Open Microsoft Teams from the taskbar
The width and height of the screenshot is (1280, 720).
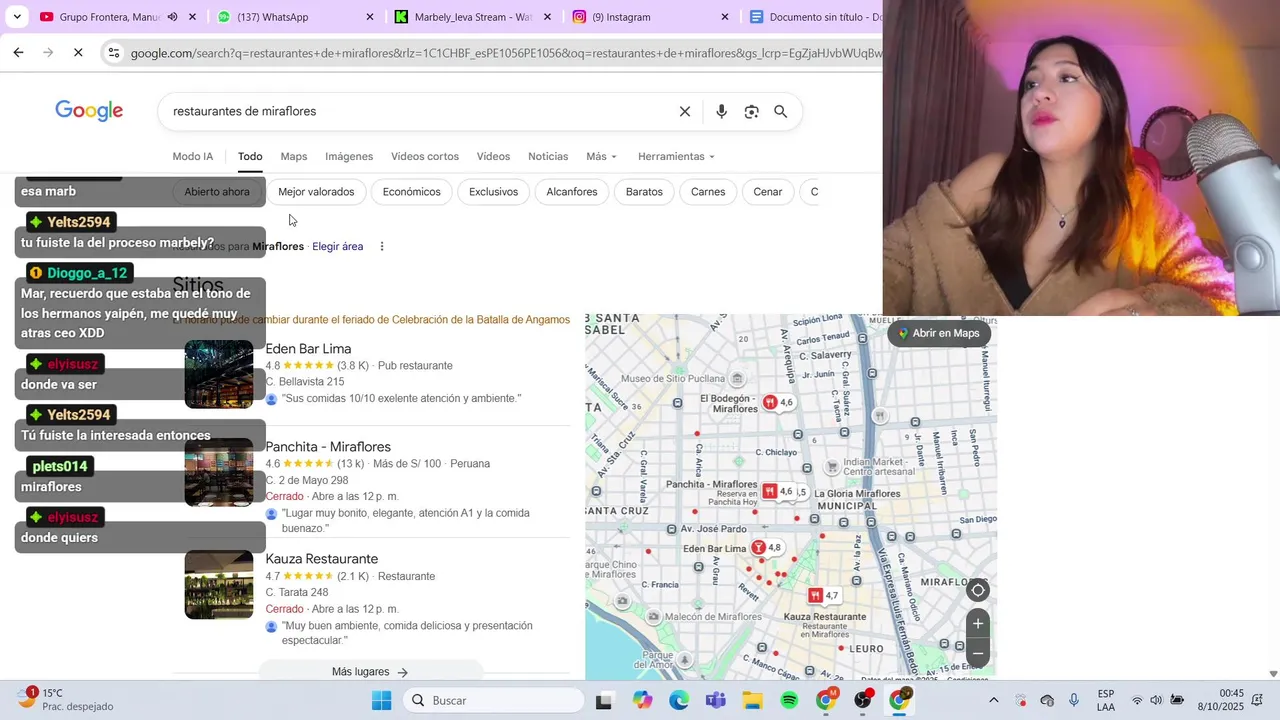(715, 700)
